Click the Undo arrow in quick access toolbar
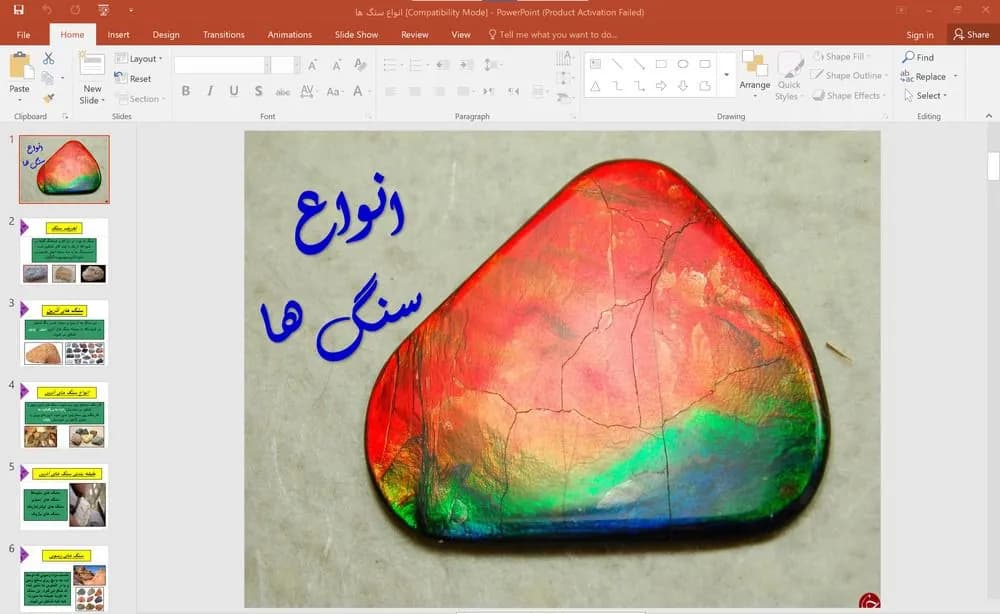The height and width of the screenshot is (614, 1000). pyautogui.click(x=47, y=10)
